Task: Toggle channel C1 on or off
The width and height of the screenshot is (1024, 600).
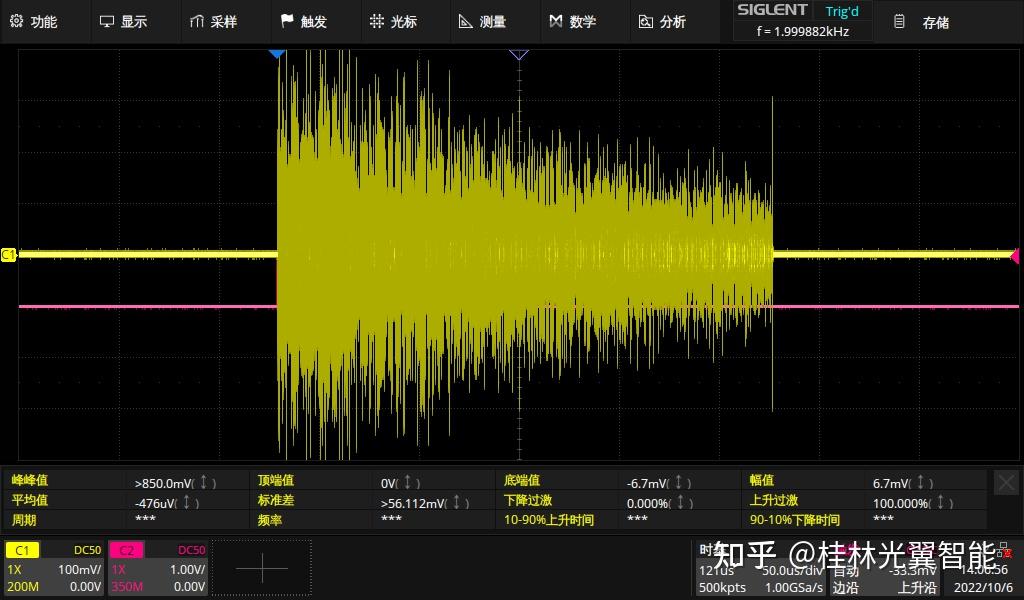Action: click(x=22, y=549)
